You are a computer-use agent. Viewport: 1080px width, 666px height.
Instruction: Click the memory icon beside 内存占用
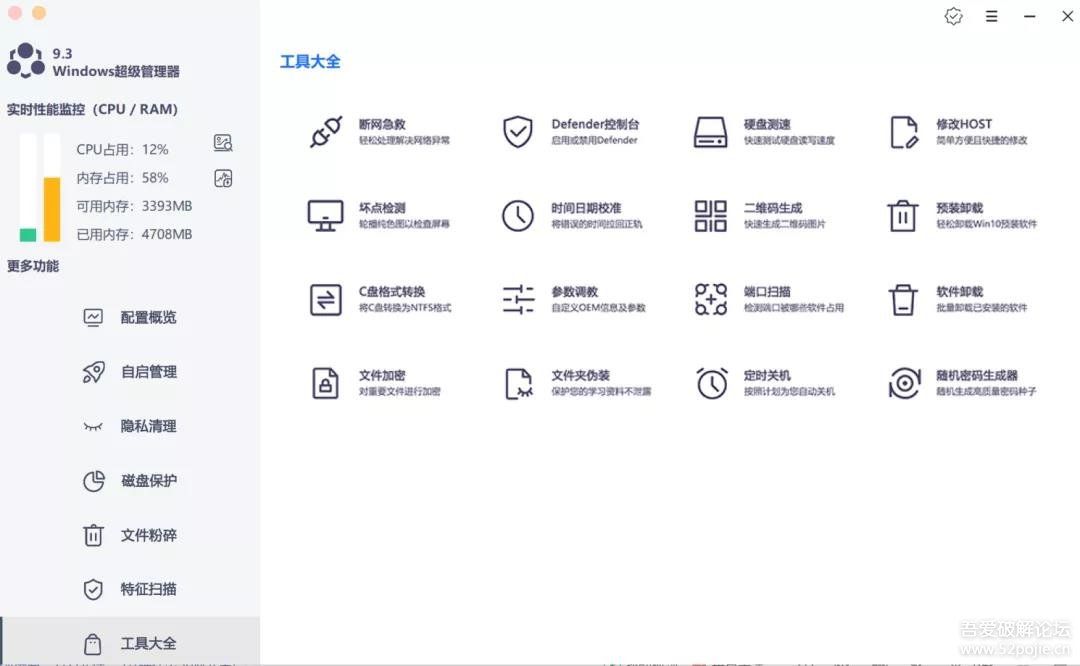click(223, 179)
